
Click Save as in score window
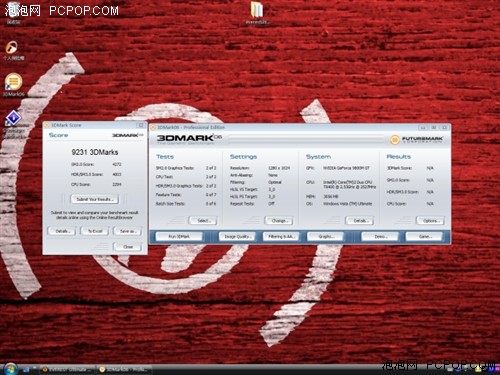pyautogui.click(x=127, y=231)
